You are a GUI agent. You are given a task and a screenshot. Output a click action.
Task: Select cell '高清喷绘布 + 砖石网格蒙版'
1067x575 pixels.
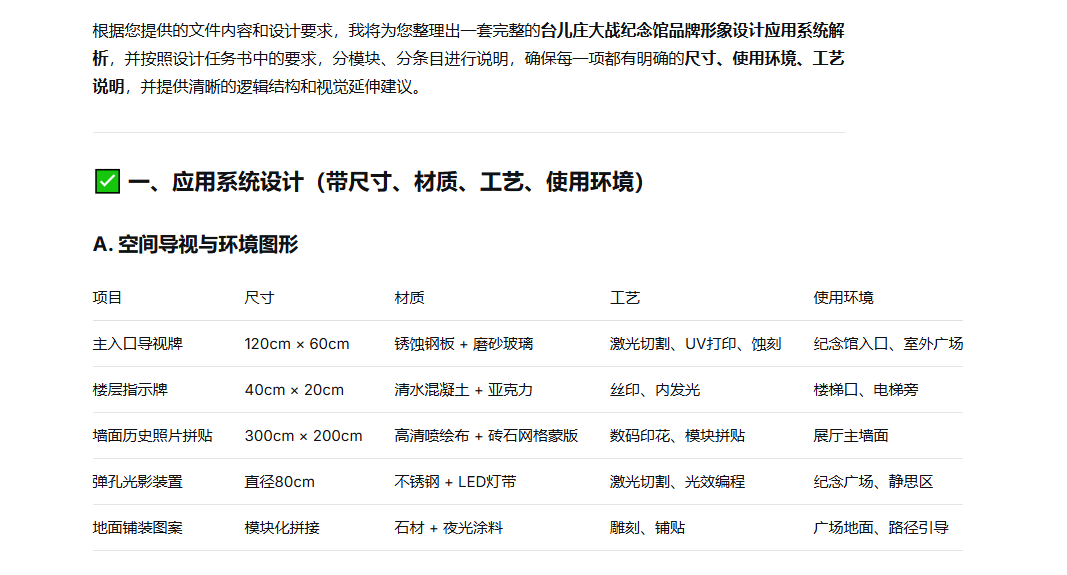486,436
